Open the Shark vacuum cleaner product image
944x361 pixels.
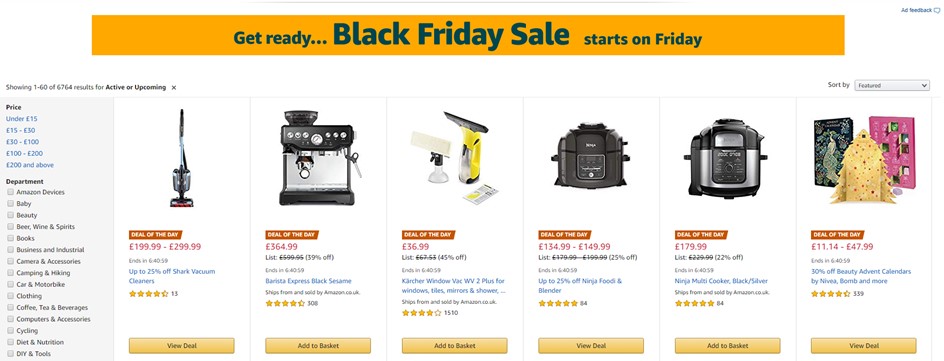coord(181,158)
